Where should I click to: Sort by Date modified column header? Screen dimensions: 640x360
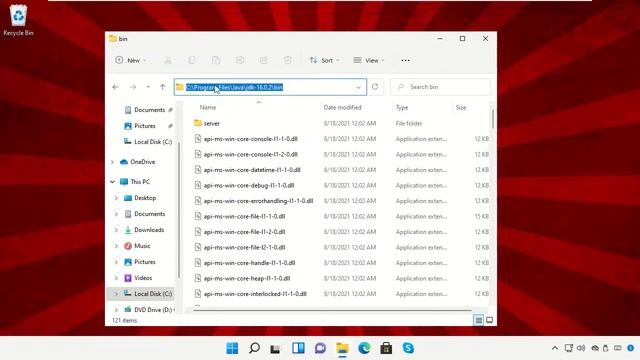coord(342,107)
